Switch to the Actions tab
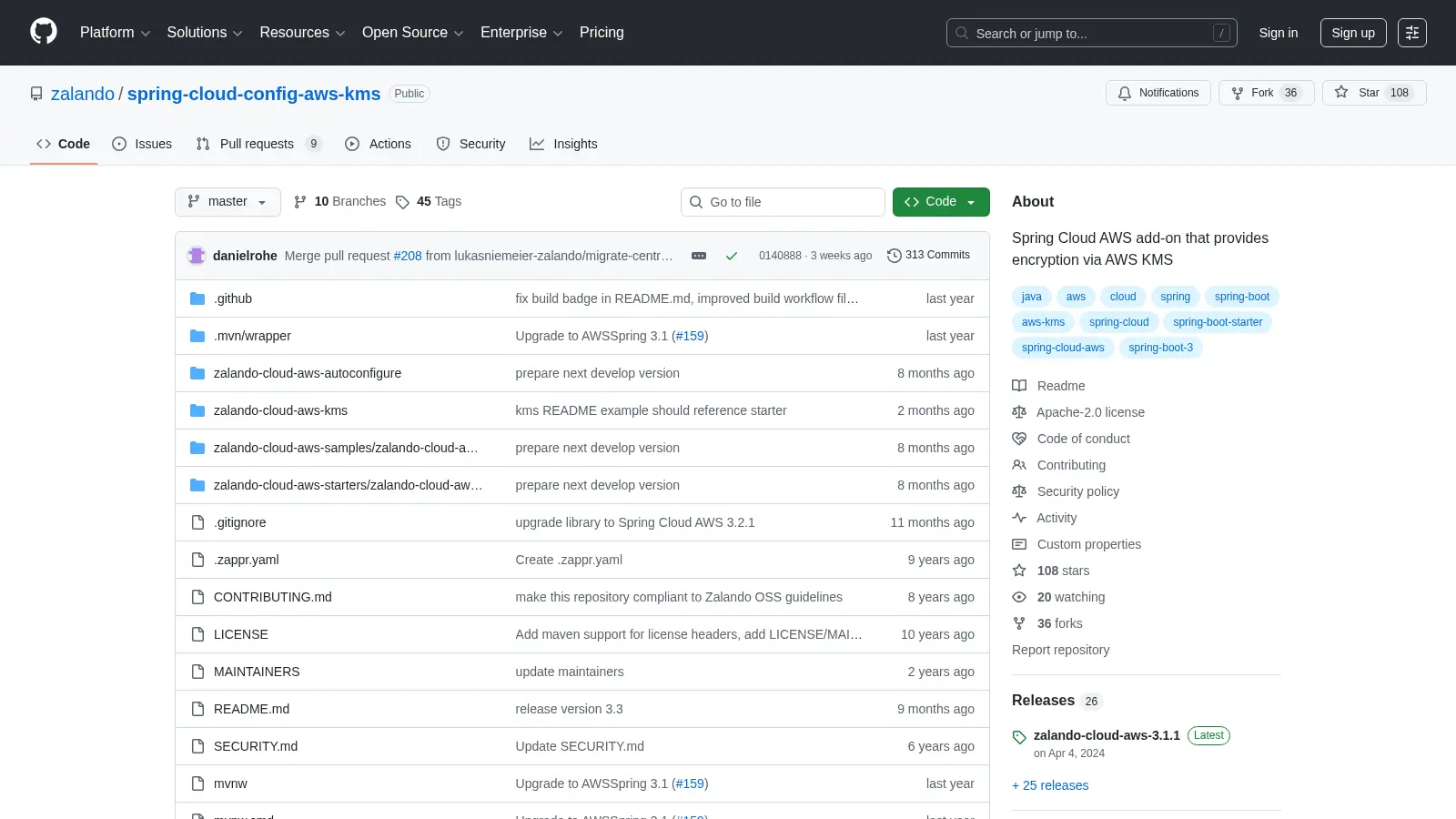Viewport: 1456px width, 819px height. pos(378,144)
